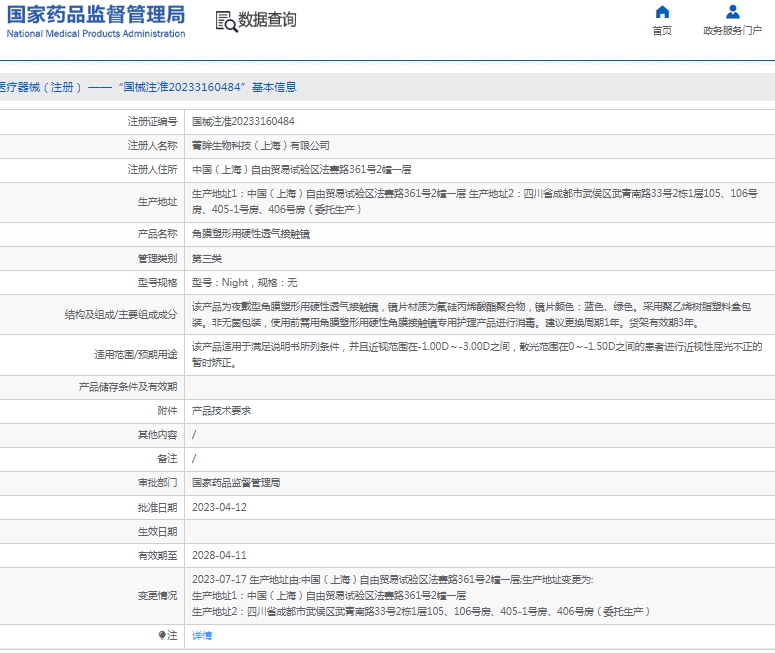Image resolution: width=775 pixels, height=653 pixels.
Task: Click the 数据查询 heading text
Action: coord(267,20)
